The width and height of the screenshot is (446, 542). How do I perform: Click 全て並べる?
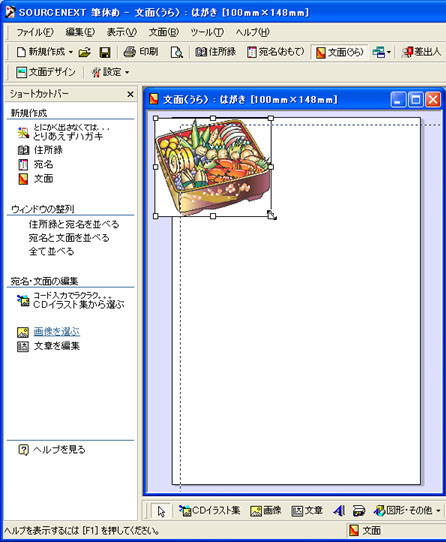pyautogui.click(x=52, y=251)
